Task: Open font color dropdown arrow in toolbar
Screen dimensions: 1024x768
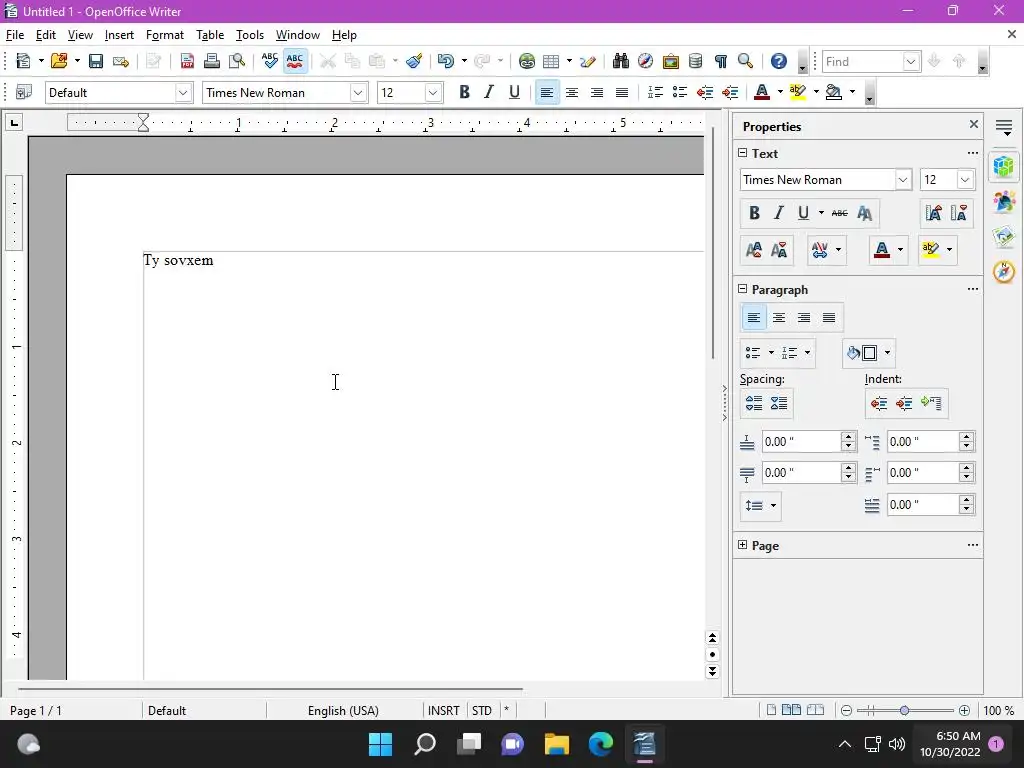Action: [x=780, y=93]
